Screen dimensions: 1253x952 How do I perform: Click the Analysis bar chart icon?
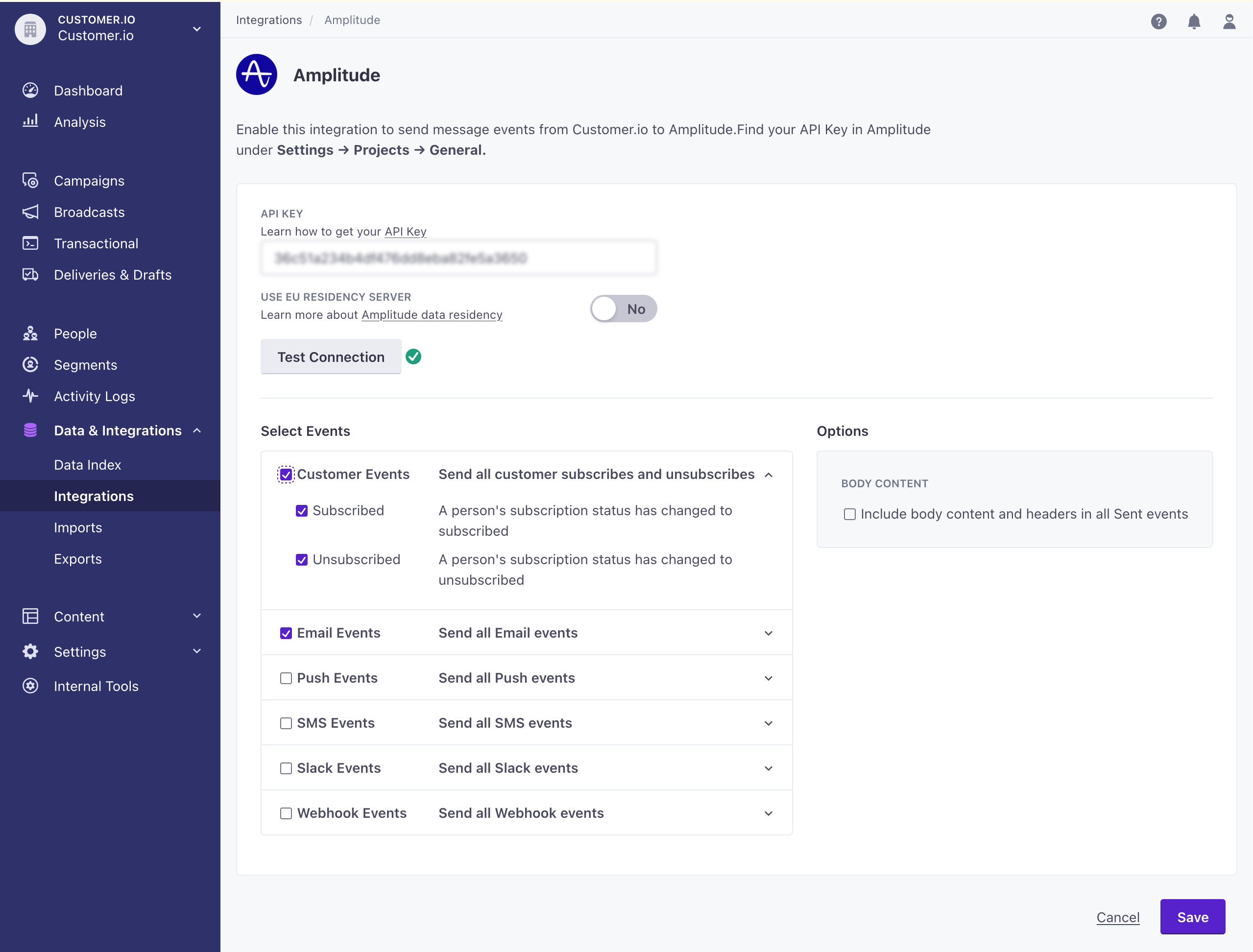pyautogui.click(x=30, y=121)
